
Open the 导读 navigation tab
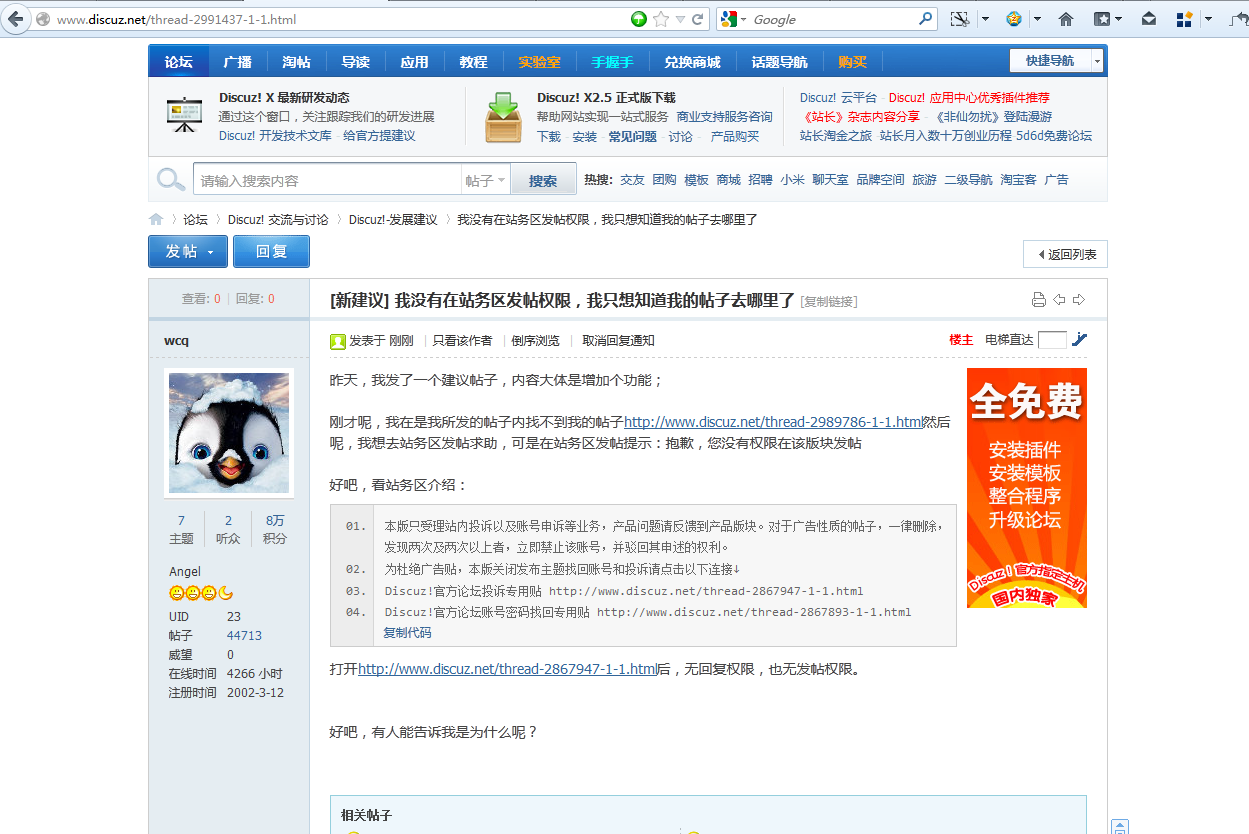pos(356,62)
